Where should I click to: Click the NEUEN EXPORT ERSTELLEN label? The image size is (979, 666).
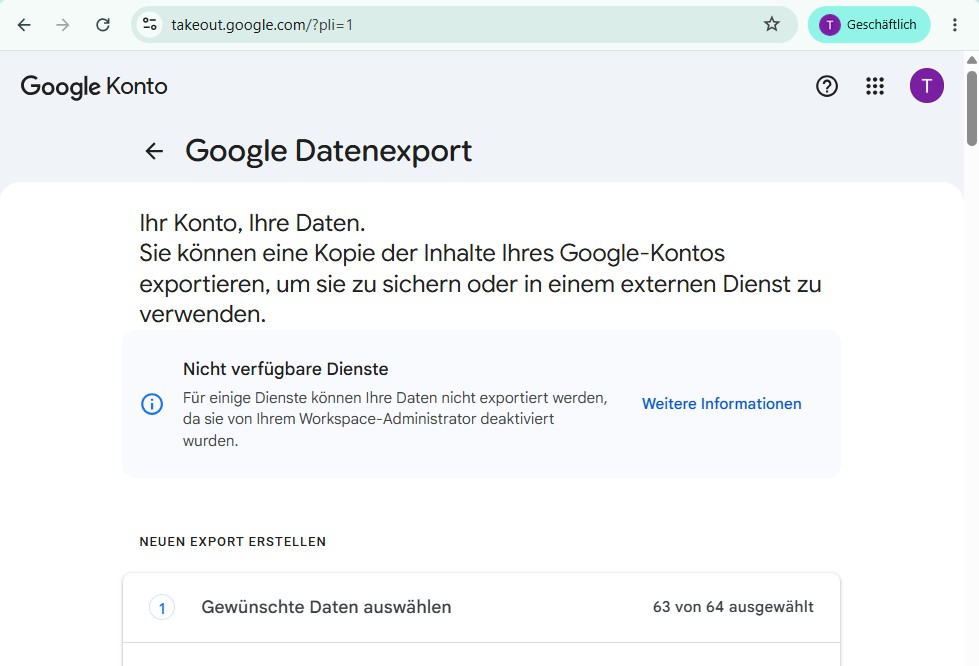pos(232,542)
